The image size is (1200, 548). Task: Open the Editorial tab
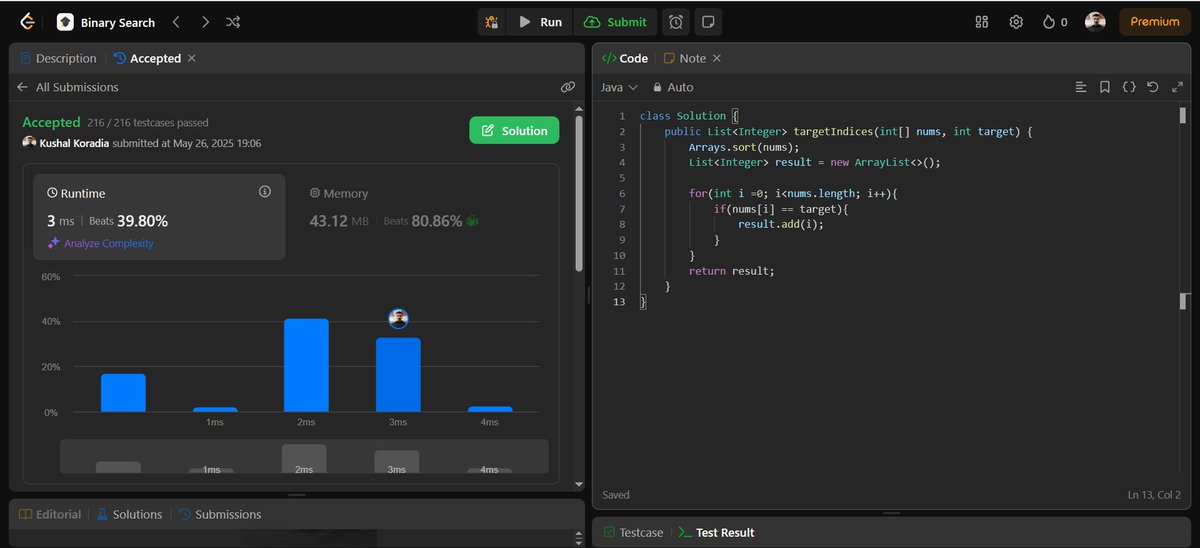50,514
